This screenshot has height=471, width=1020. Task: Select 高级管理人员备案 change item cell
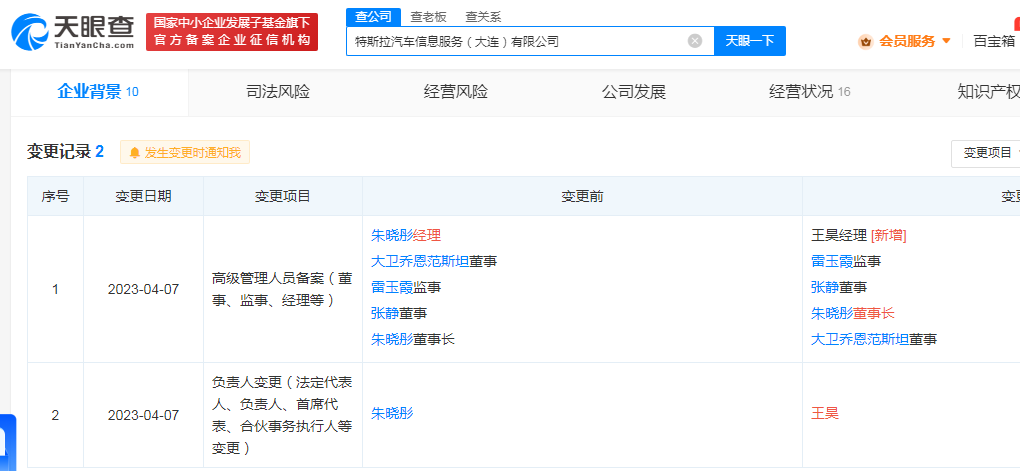coord(282,289)
